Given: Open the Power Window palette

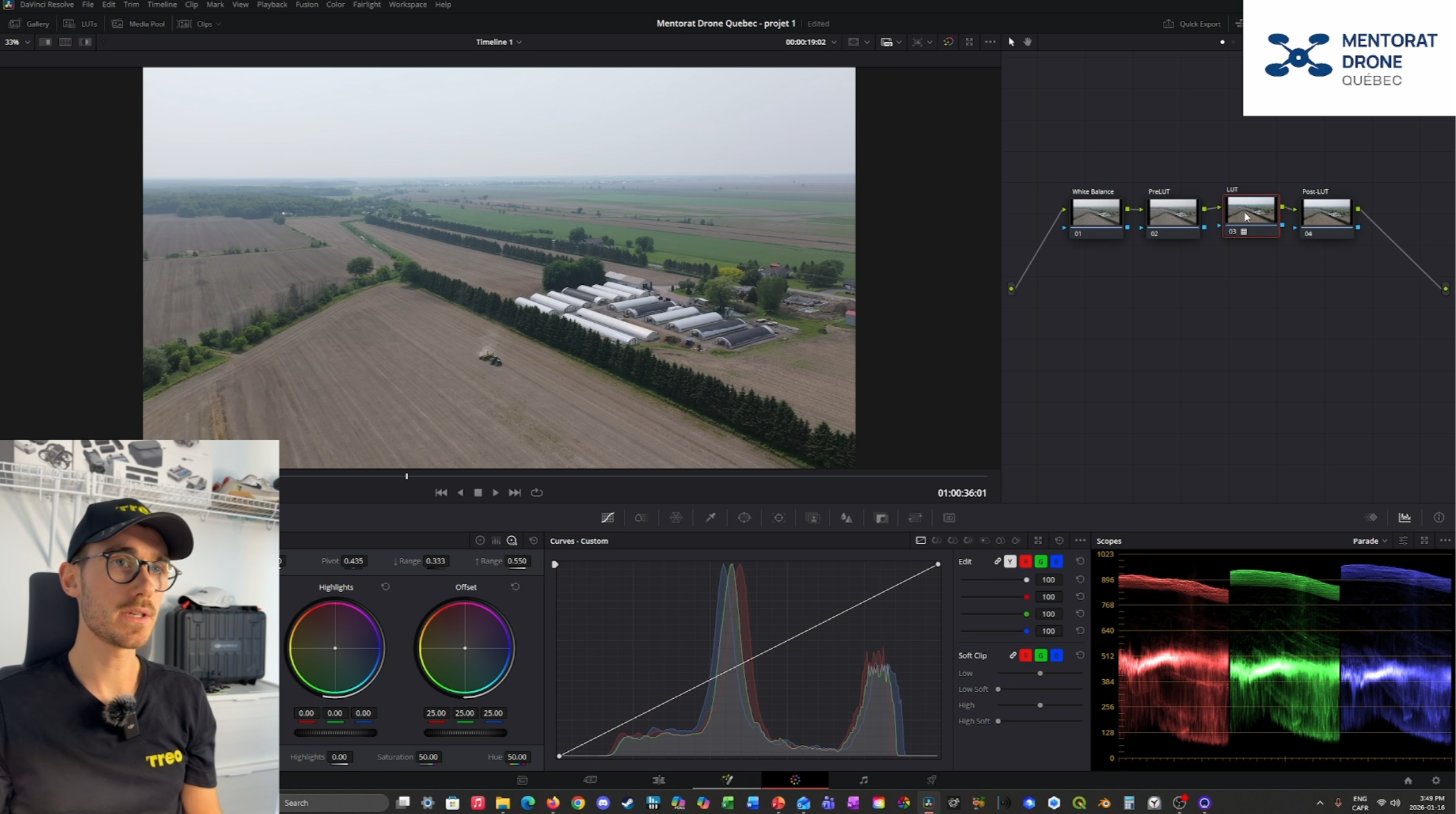Looking at the screenshot, I should click(744, 518).
